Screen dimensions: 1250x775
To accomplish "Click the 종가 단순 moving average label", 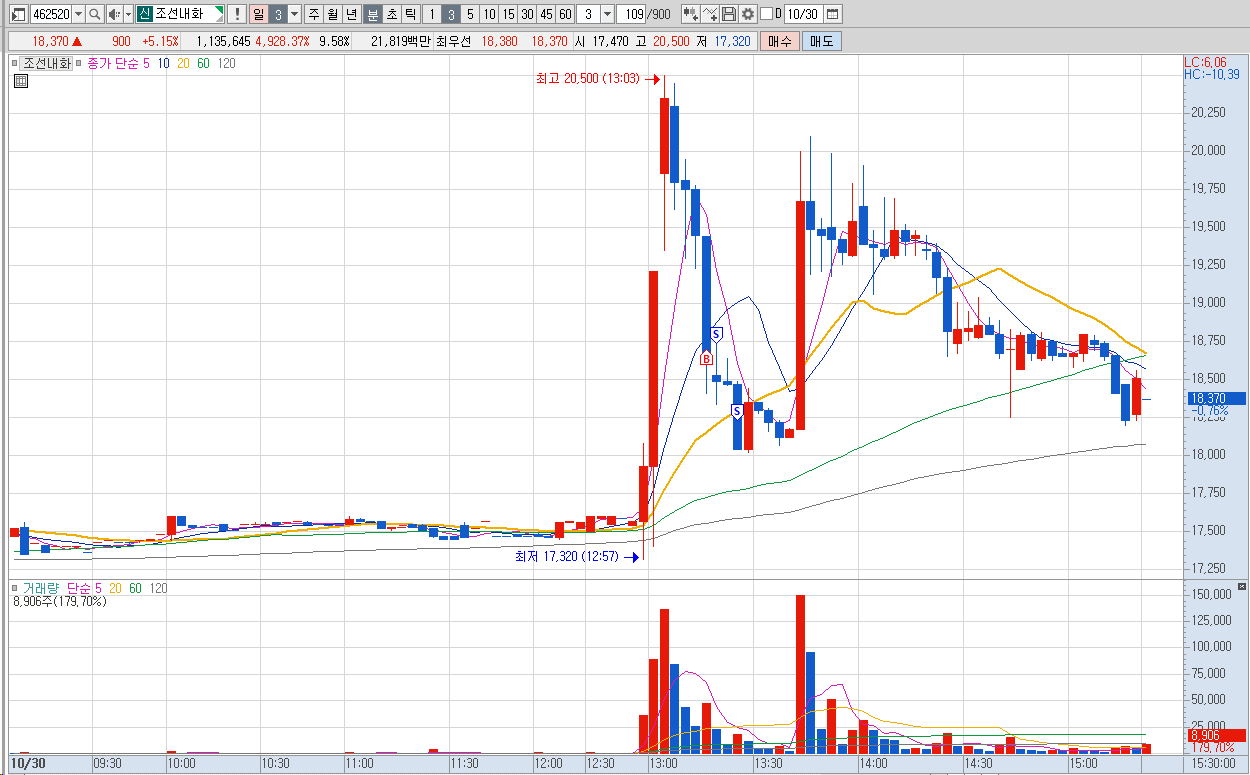I will pyautogui.click(x=113, y=63).
